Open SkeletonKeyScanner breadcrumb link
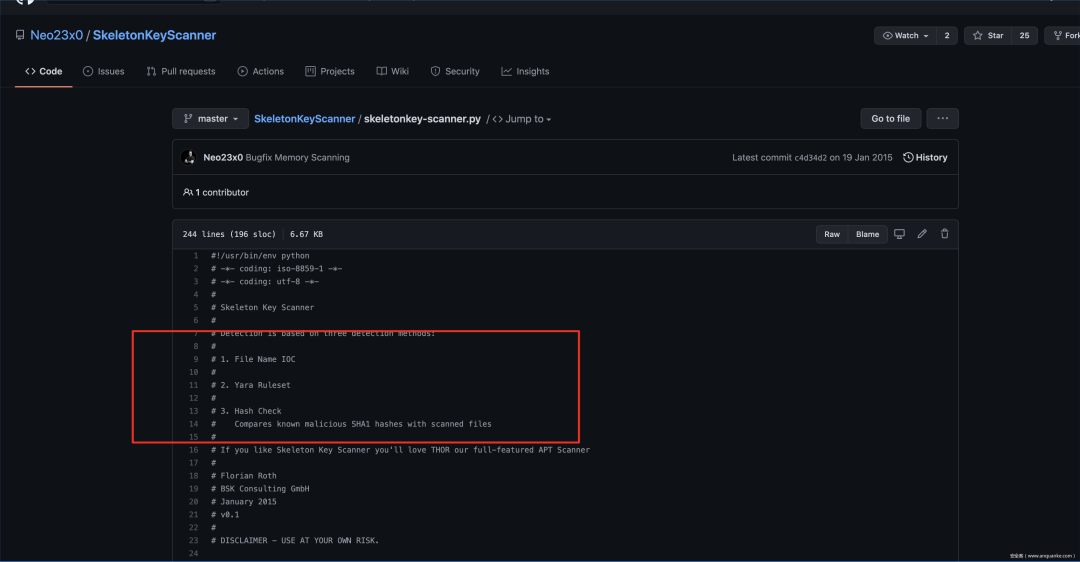 click(x=304, y=118)
